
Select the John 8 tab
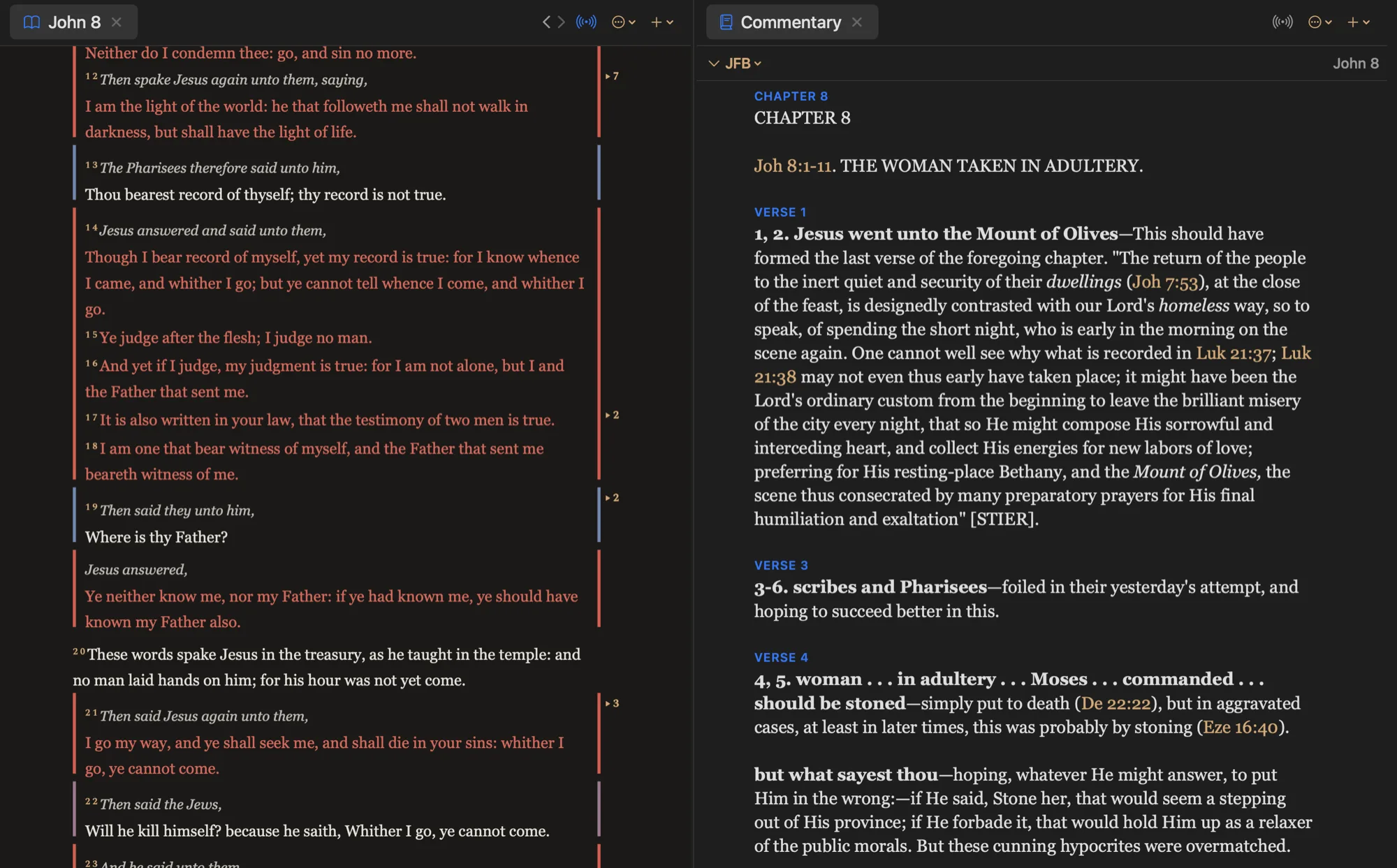point(73,22)
